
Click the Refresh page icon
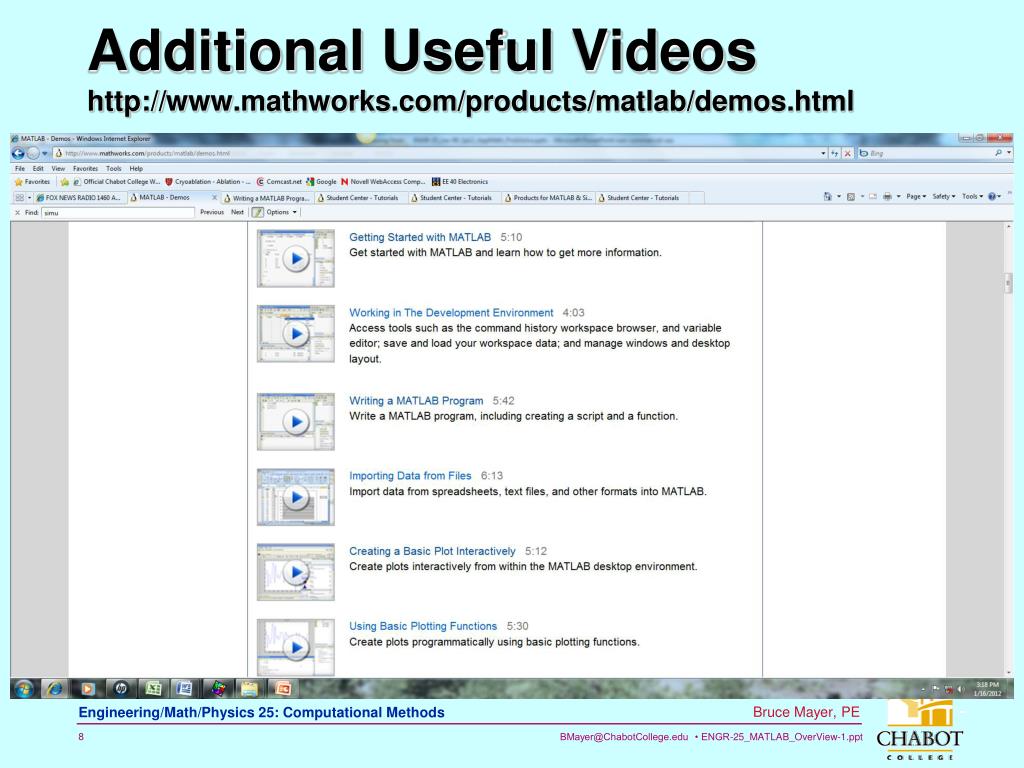coord(834,153)
